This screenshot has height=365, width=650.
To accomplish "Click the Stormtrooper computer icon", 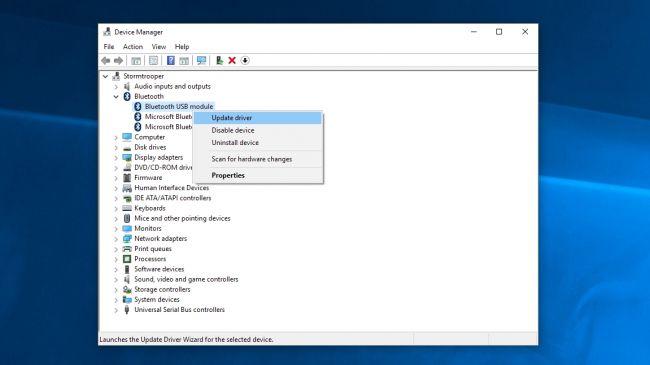I will point(116,76).
